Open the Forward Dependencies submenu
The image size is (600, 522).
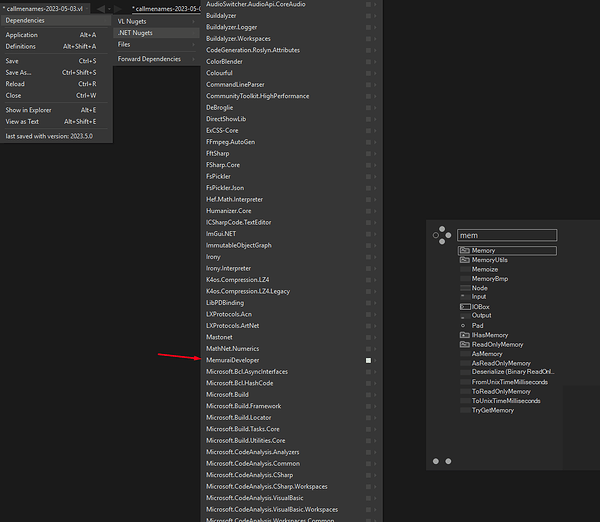tap(156, 59)
